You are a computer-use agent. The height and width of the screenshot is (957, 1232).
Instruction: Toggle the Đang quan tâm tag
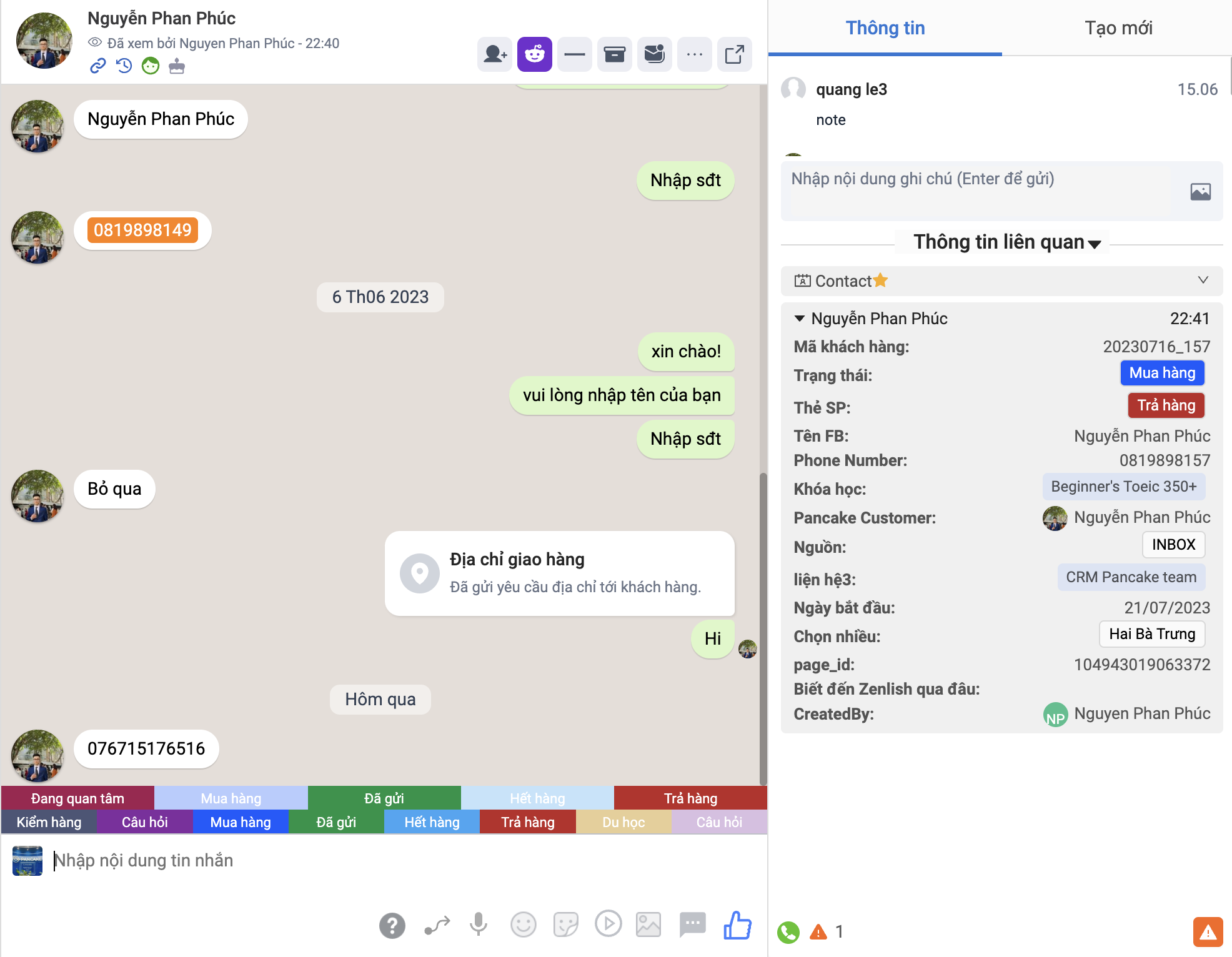(x=77, y=798)
